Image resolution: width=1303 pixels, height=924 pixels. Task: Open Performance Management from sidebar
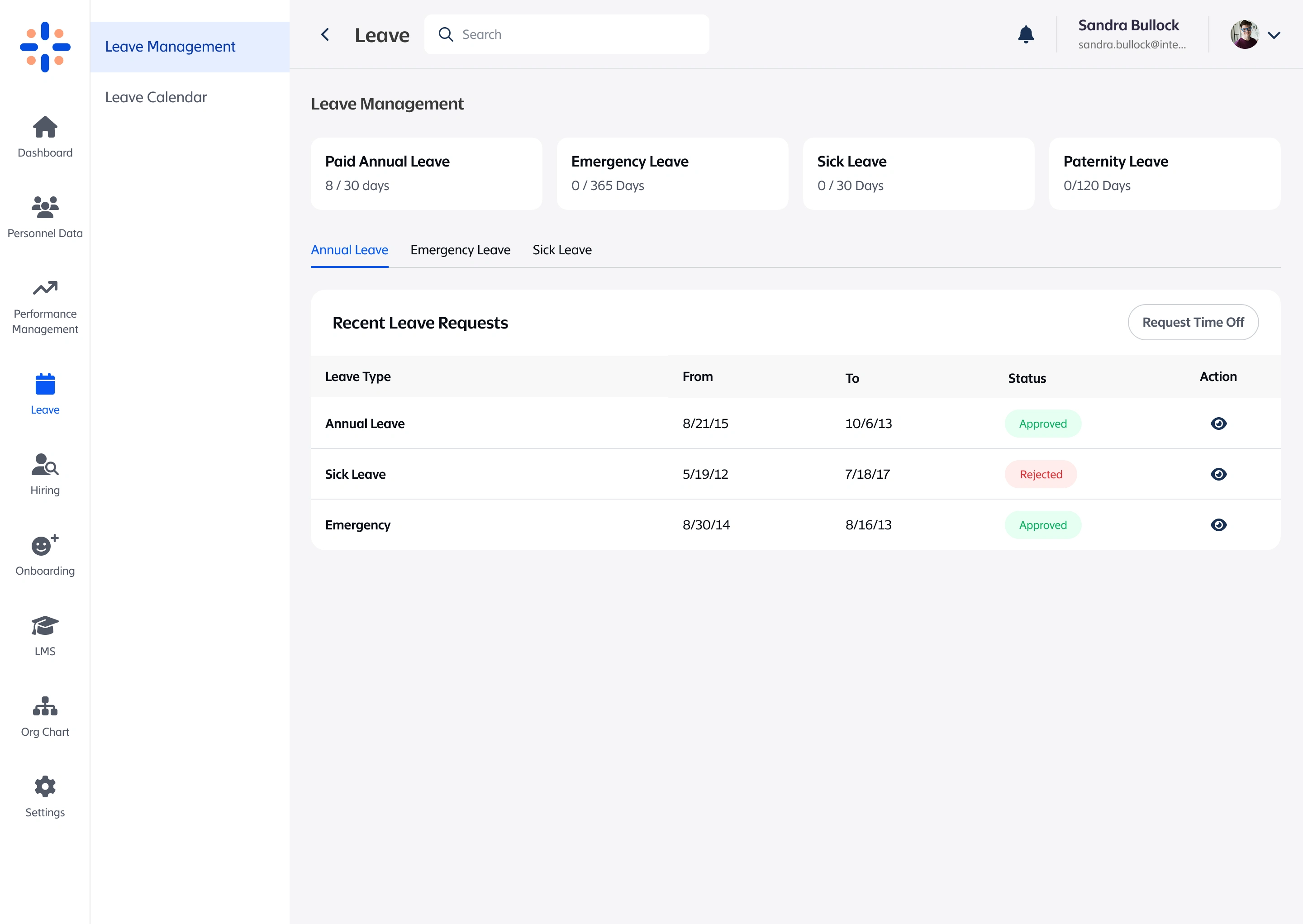(45, 288)
